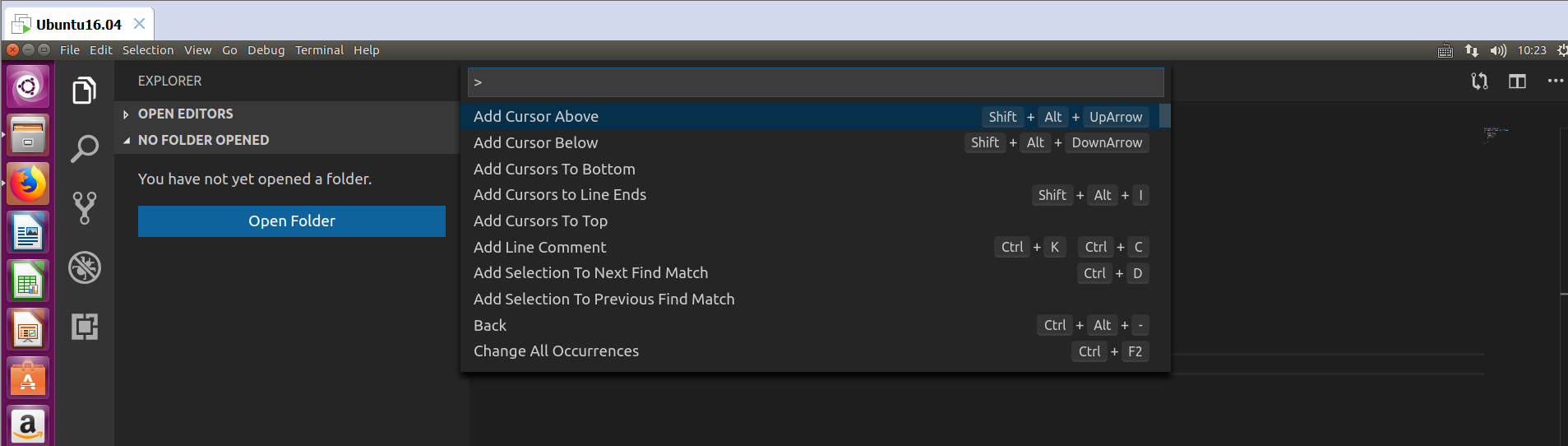Open Ubuntu Software from the dock
Screen dimensions: 1568x446
click(28, 379)
